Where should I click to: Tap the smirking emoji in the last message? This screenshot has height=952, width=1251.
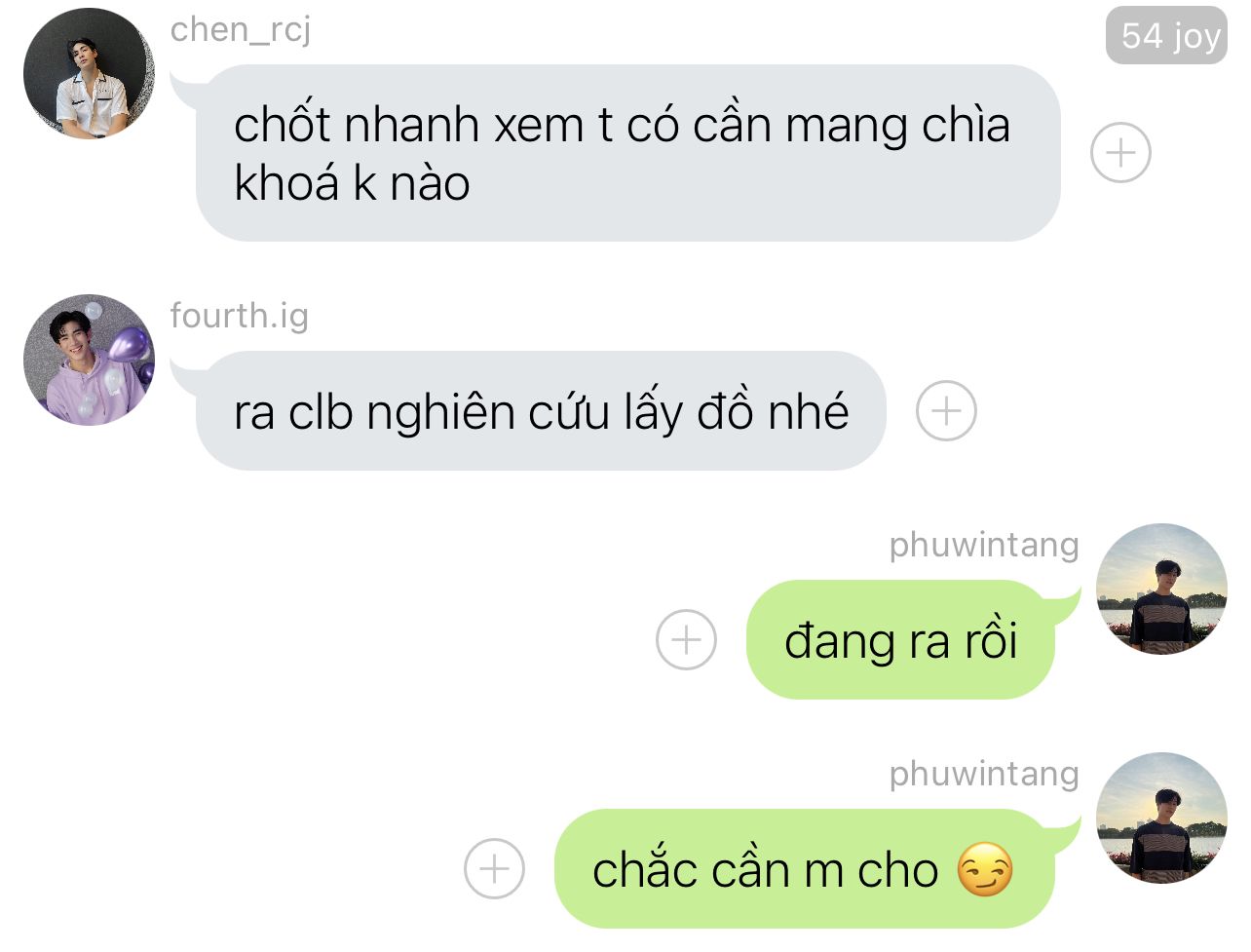(x=985, y=870)
